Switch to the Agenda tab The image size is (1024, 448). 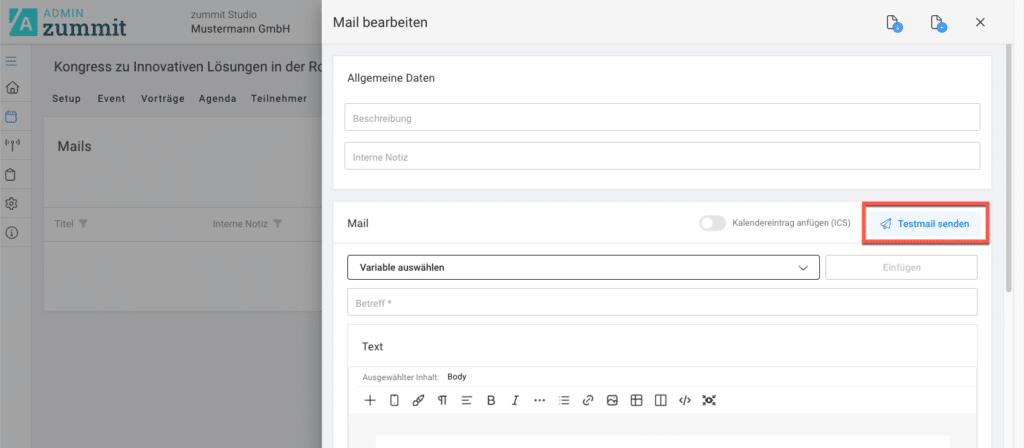(x=217, y=99)
